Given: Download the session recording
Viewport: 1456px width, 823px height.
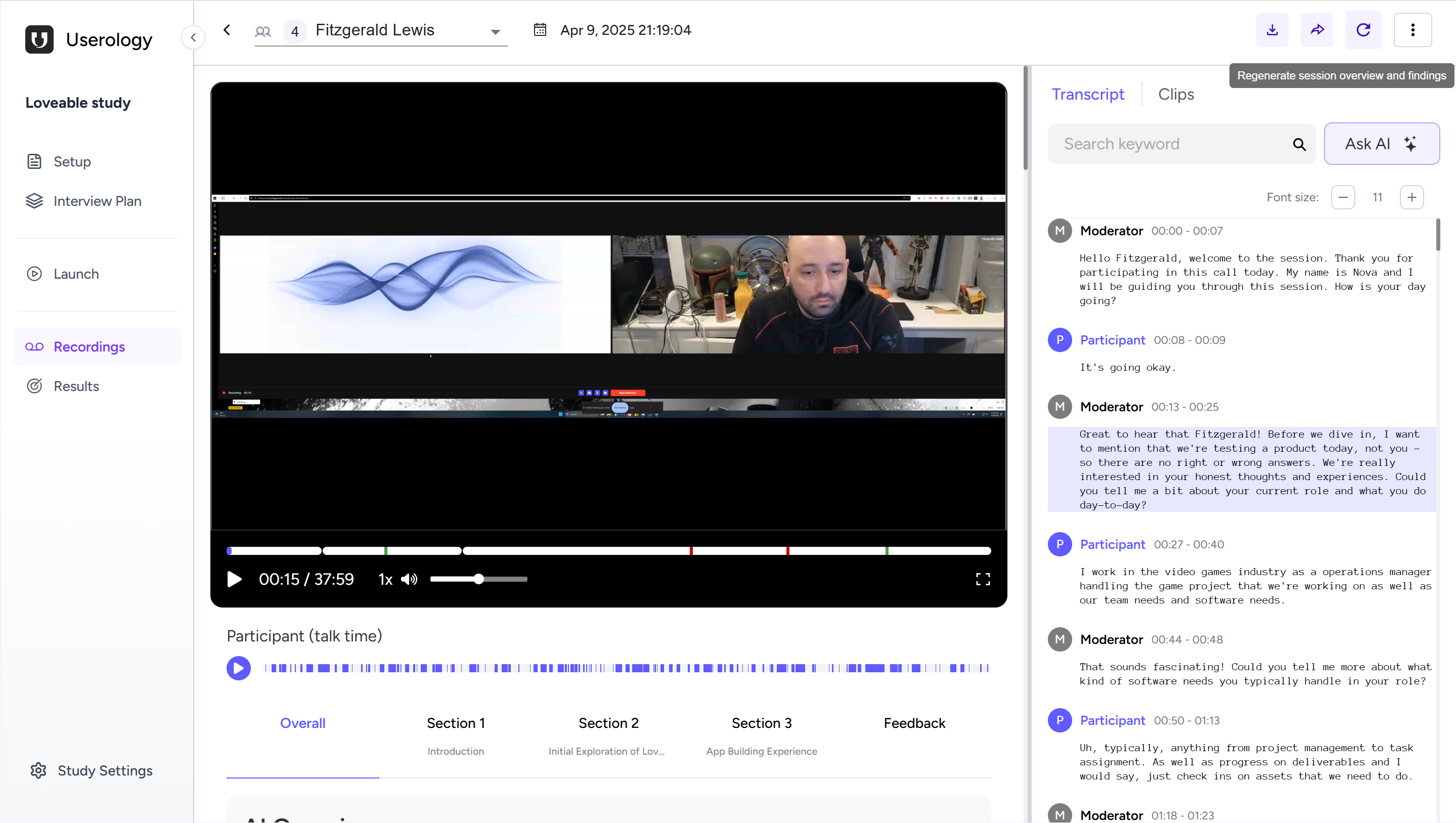Looking at the screenshot, I should coord(1272,30).
